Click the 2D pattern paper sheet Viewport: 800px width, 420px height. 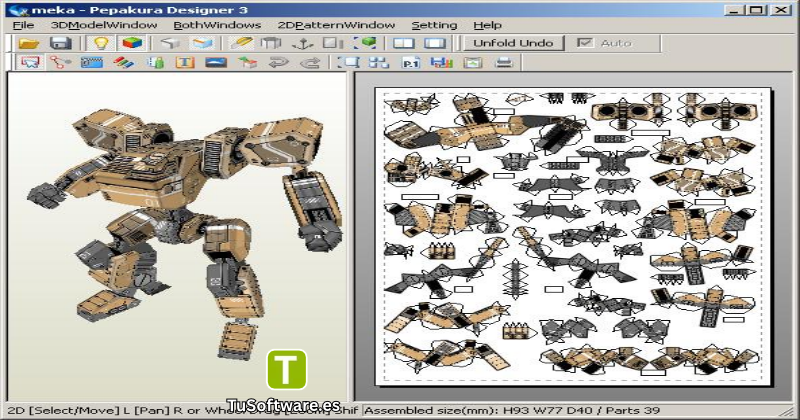pyautogui.click(x=573, y=236)
